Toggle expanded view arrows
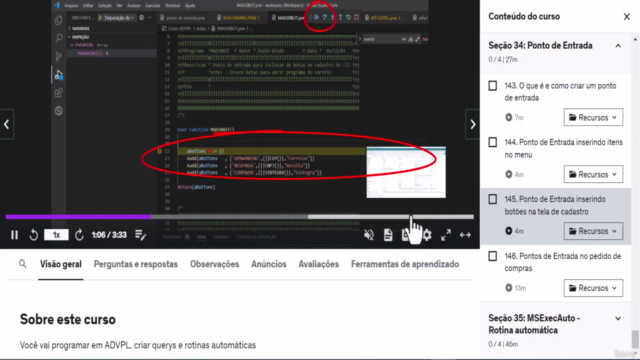Image resolution: width=640 pixels, height=360 pixels. click(465, 235)
